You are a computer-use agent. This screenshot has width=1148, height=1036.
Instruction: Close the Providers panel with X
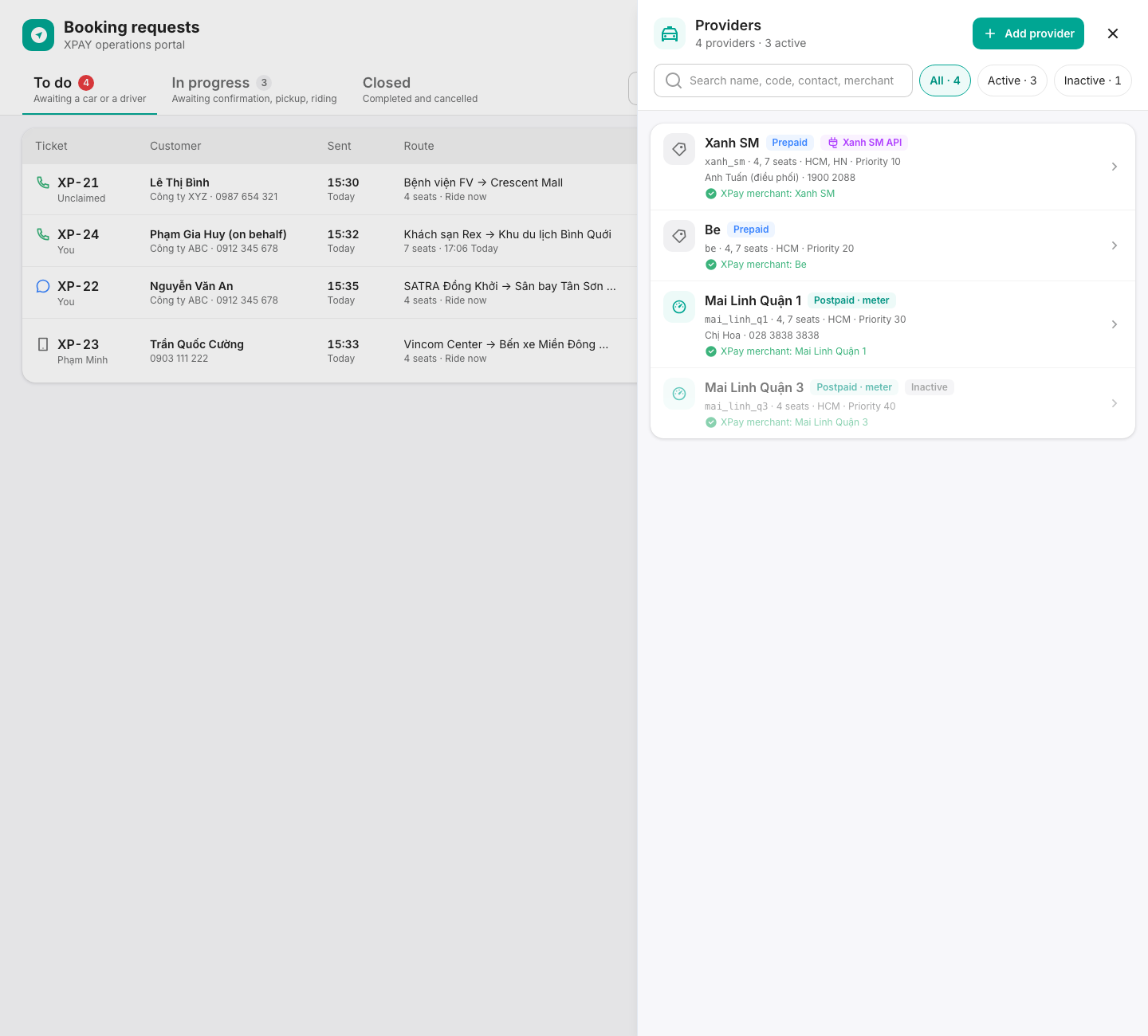[1113, 33]
